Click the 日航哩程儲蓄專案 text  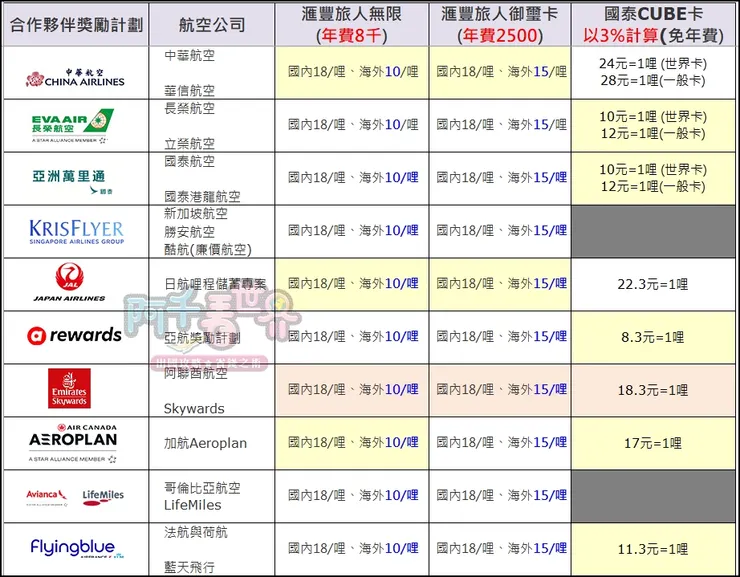pos(215,284)
